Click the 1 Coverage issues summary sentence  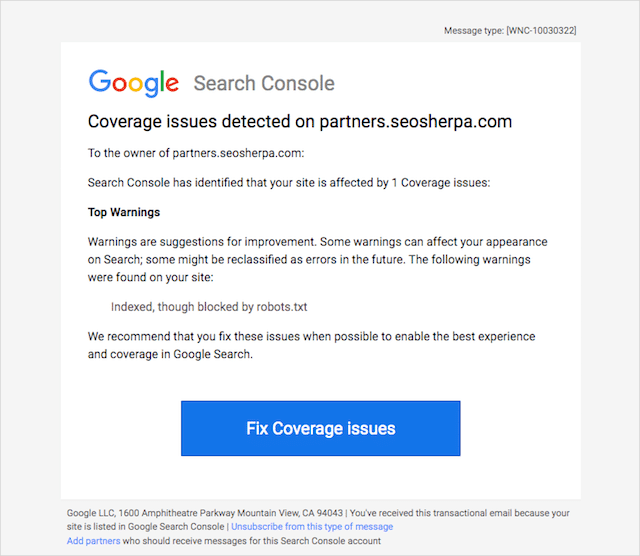coord(289,183)
